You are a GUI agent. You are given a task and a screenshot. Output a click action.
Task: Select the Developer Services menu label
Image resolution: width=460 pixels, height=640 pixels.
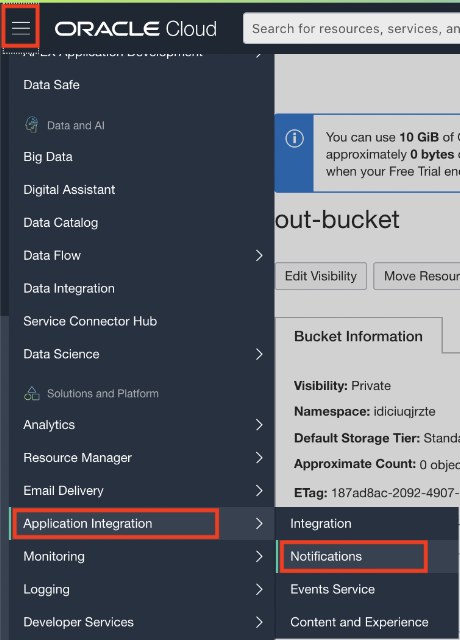click(x=78, y=622)
